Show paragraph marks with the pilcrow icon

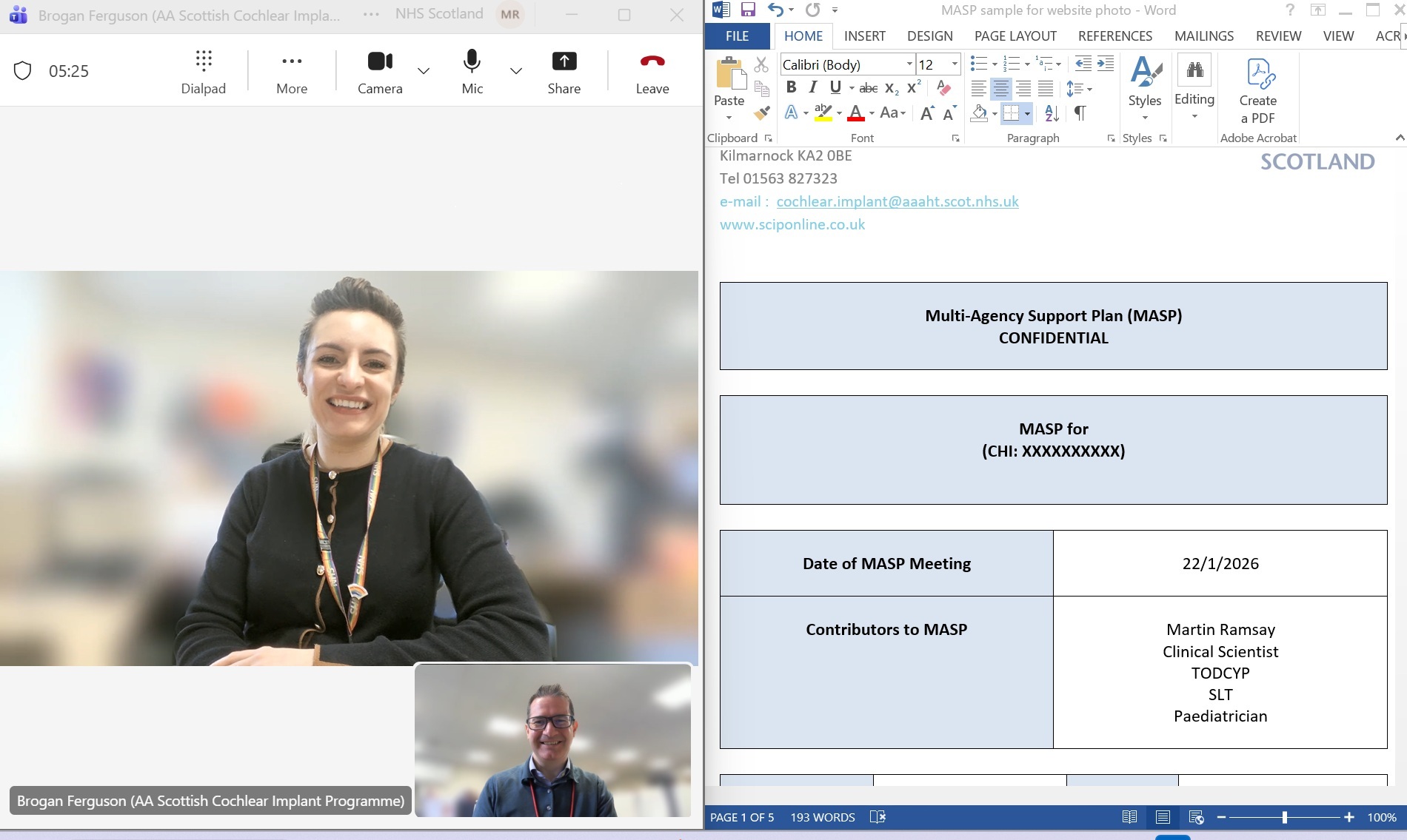point(1080,113)
